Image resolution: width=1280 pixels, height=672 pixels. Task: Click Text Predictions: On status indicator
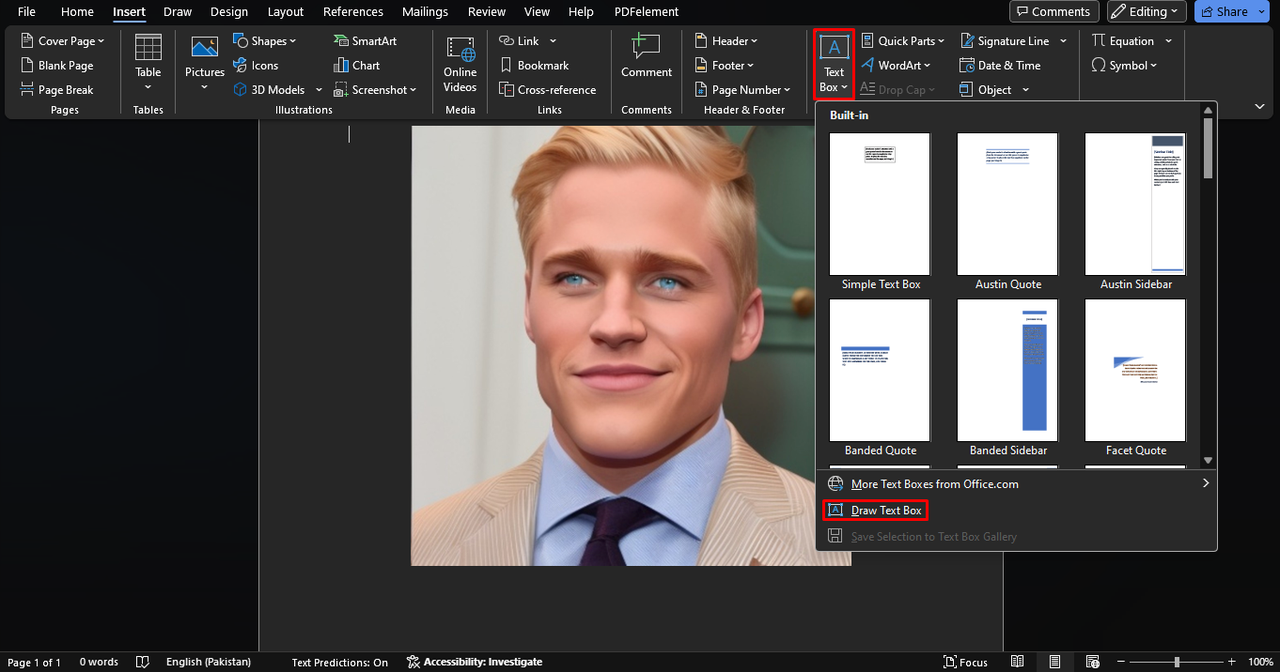(339, 662)
